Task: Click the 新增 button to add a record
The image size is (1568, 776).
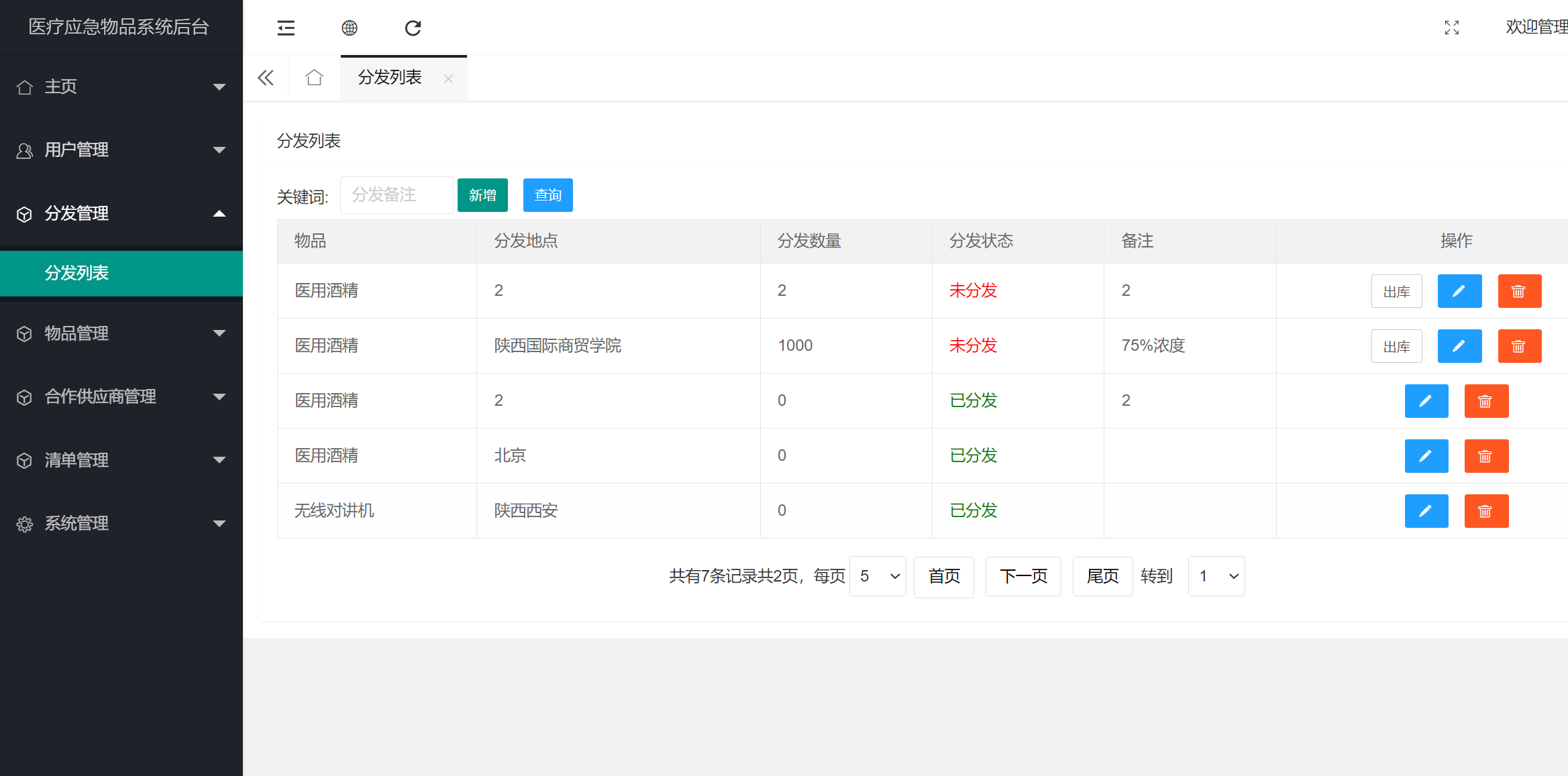Action: coord(482,195)
